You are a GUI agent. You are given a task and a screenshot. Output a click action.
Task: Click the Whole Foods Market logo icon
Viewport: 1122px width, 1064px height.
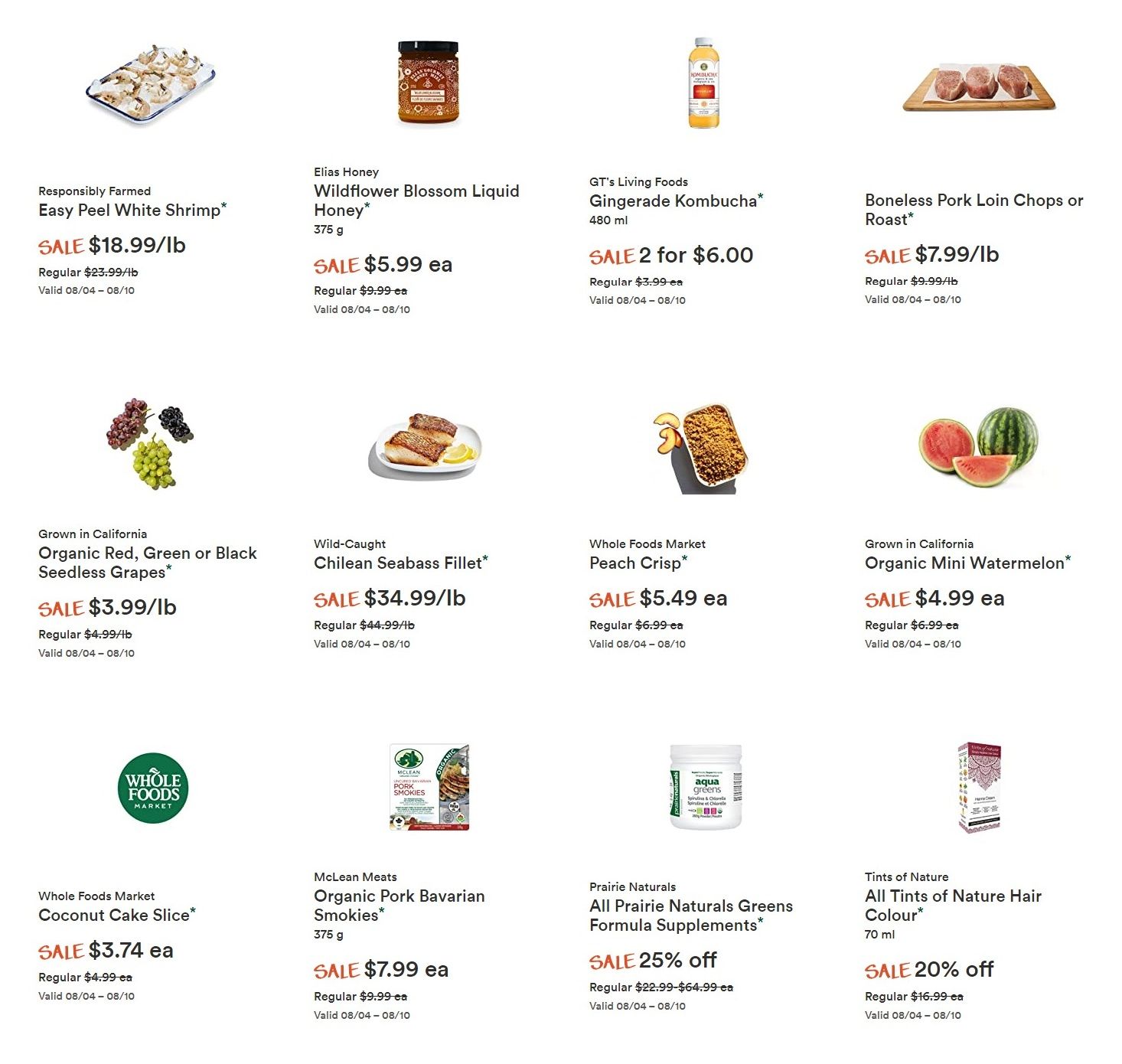coord(153,788)
